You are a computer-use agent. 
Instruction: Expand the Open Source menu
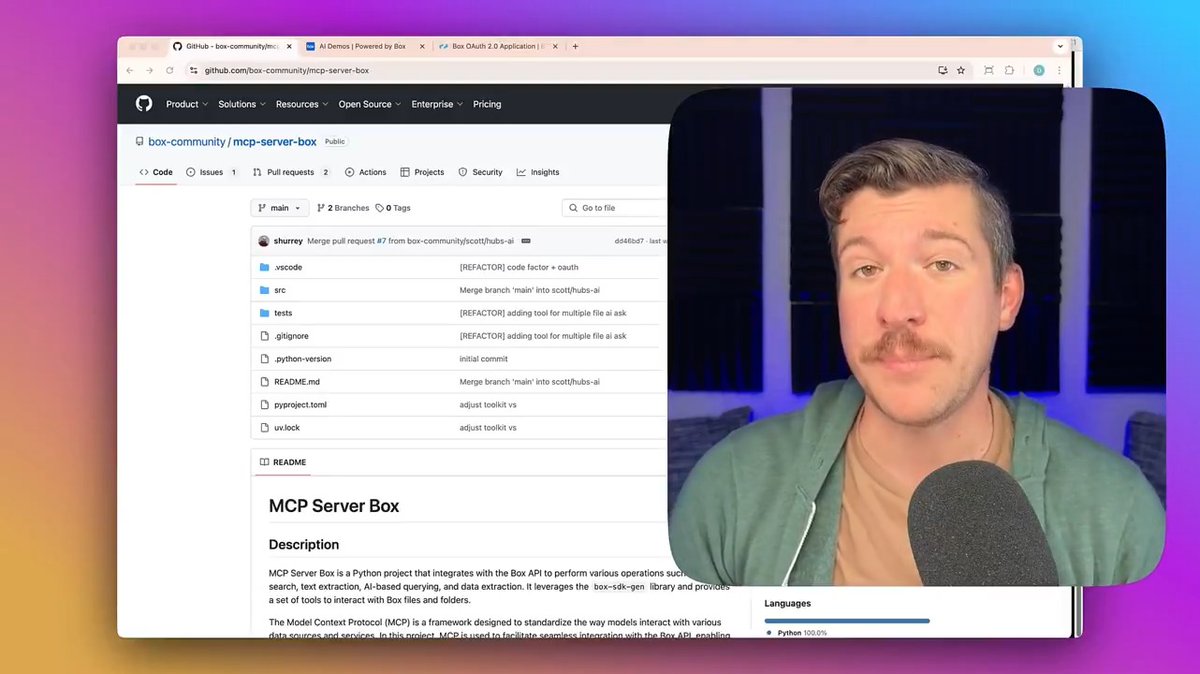369,104
